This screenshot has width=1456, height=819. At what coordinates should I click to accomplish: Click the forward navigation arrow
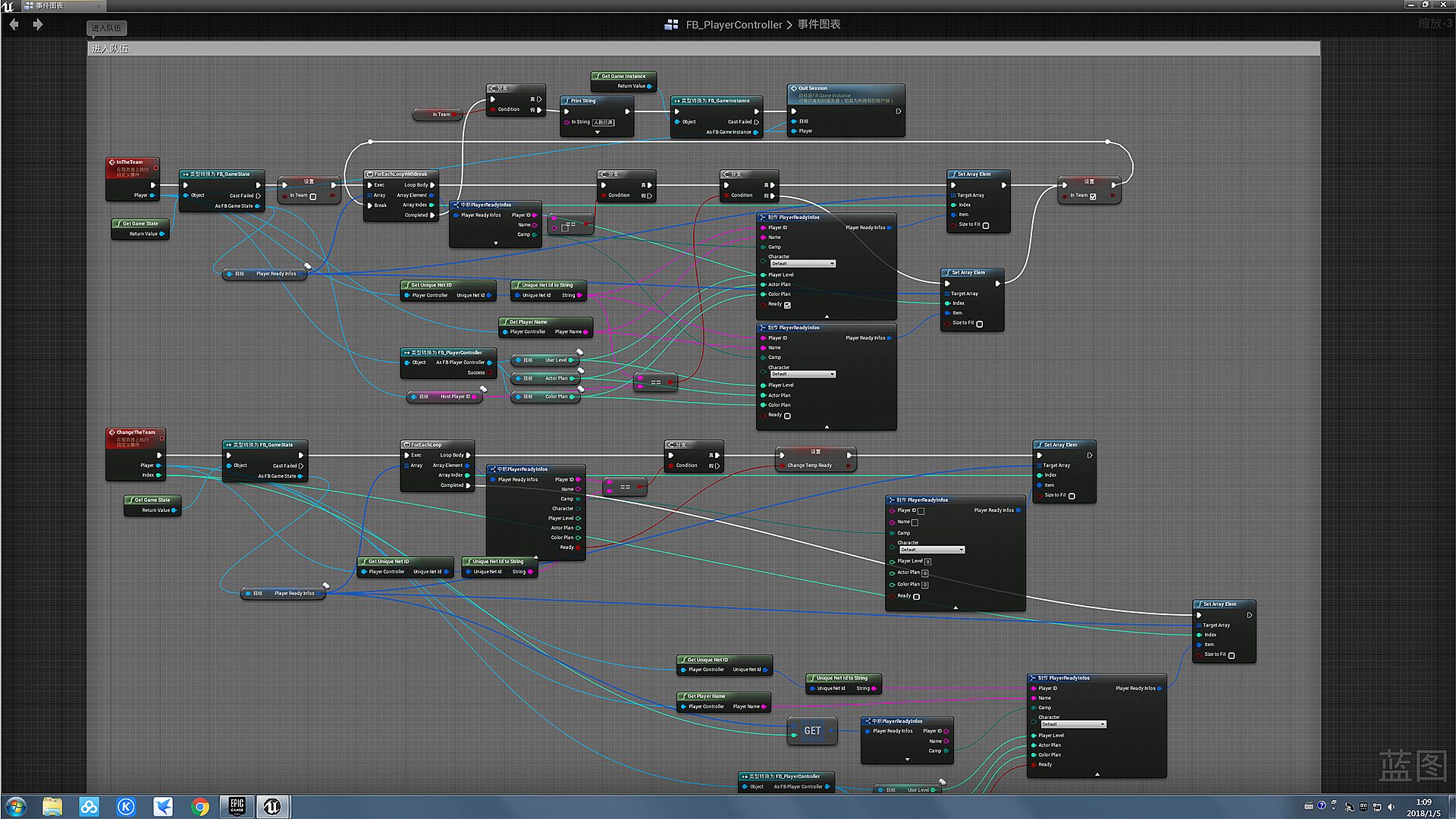click(37, 24)
